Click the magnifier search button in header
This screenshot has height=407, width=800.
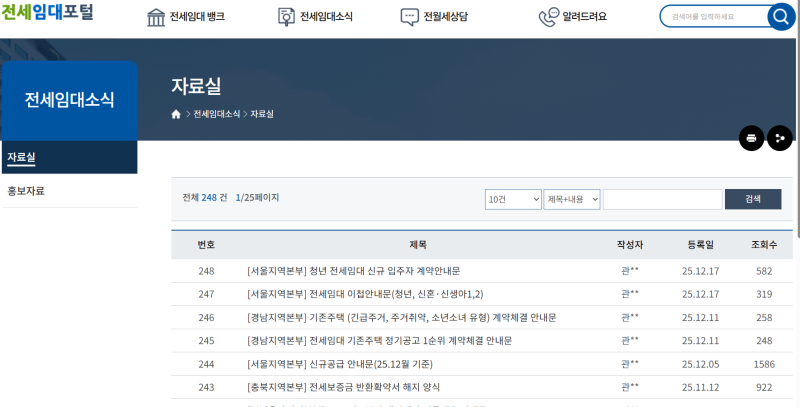pyautogui.click(x=781, y=17)
